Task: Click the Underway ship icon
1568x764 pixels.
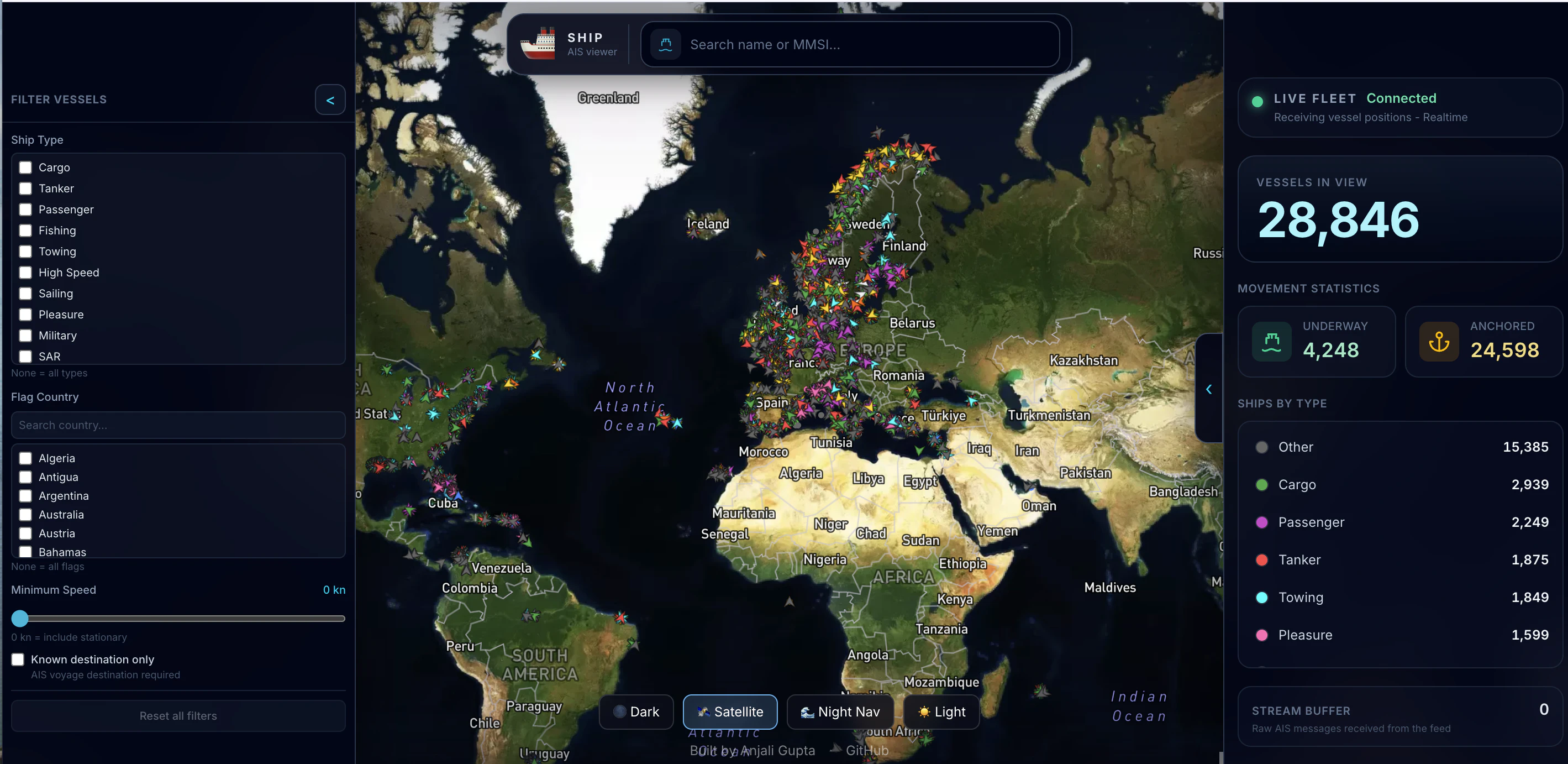Action: tap(1271, 342)
